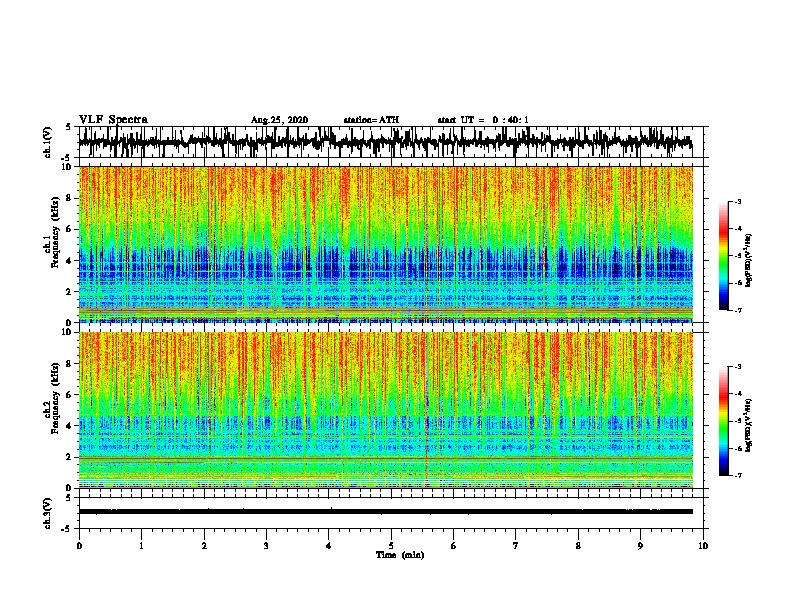This screenshot has width=792, height=612.
Task: Select the ch.3(V) axis label
Action: coord(48,513)
